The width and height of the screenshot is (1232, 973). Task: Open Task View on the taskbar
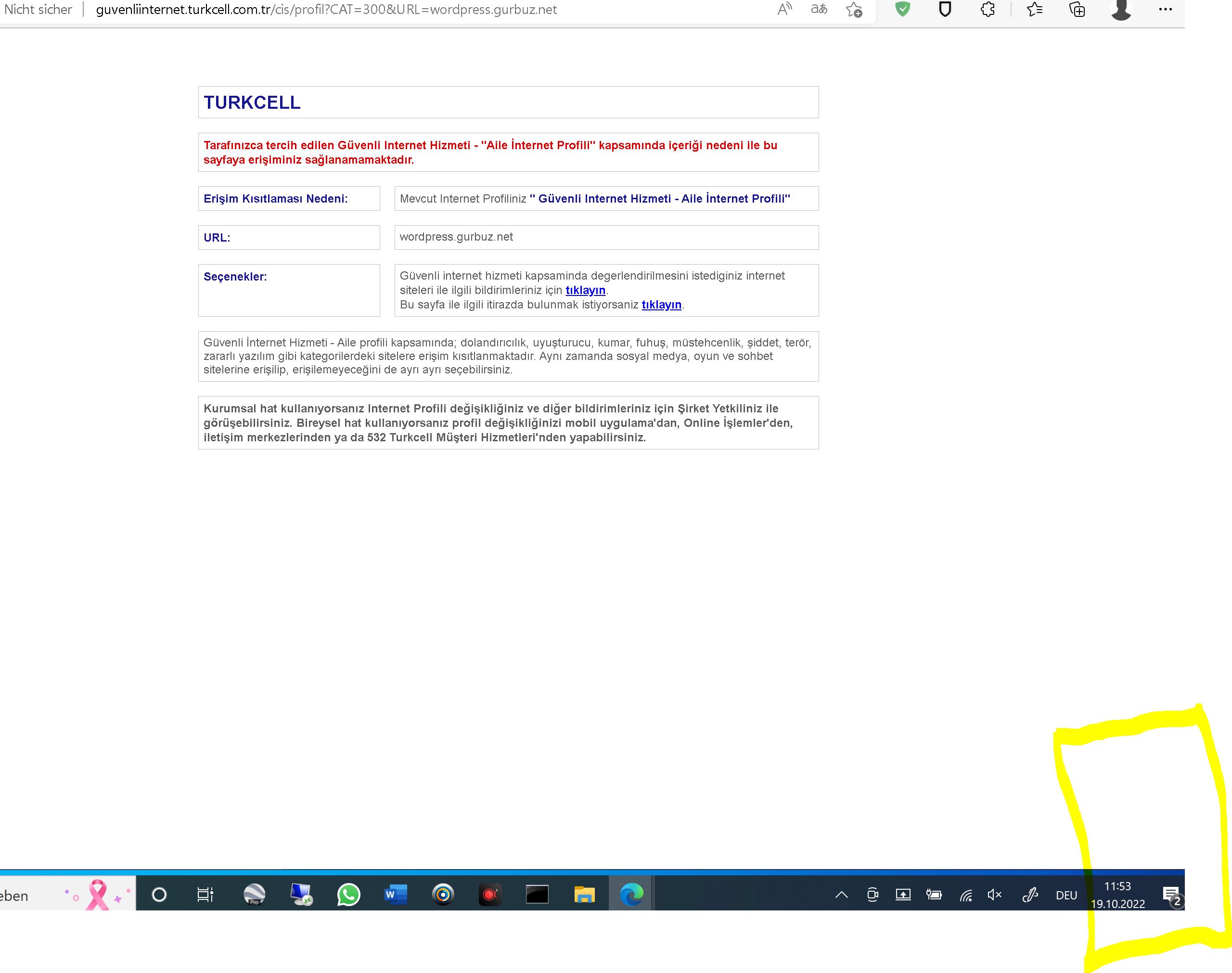pyautogui.click(x=205, y=895)
